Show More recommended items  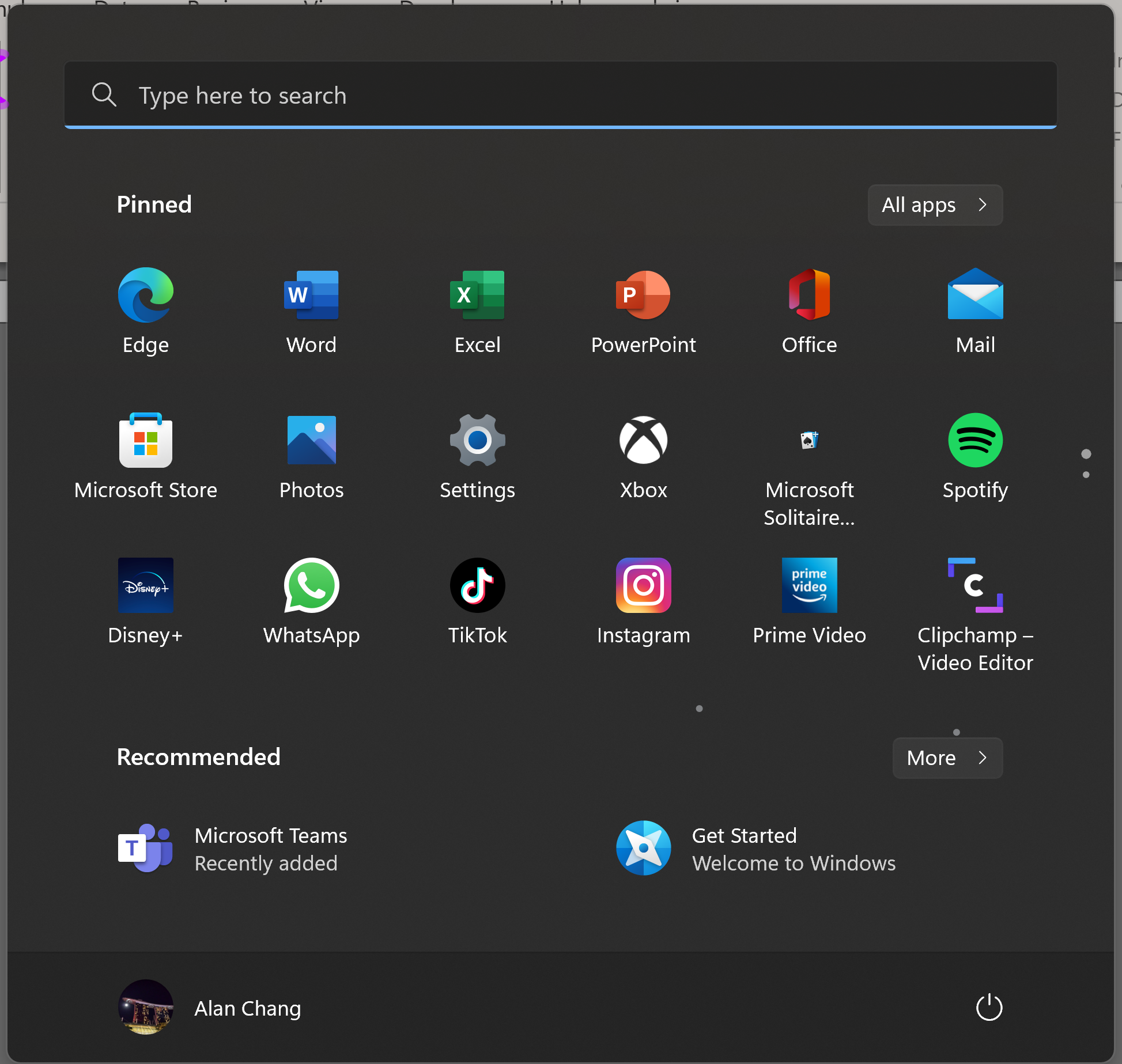[947, 758]
